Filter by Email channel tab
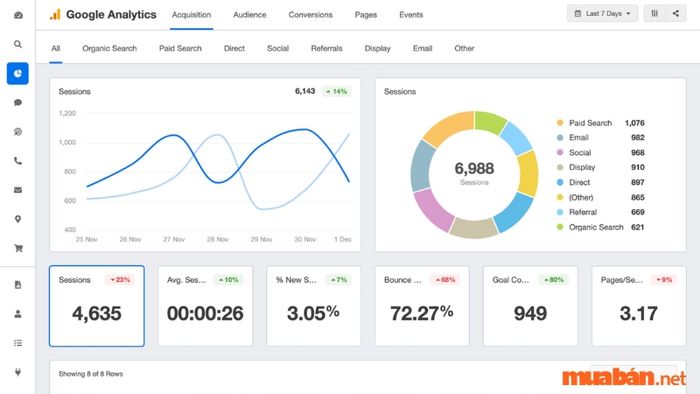This screenshot has height=394, width=700. click(x=422, y=48)
